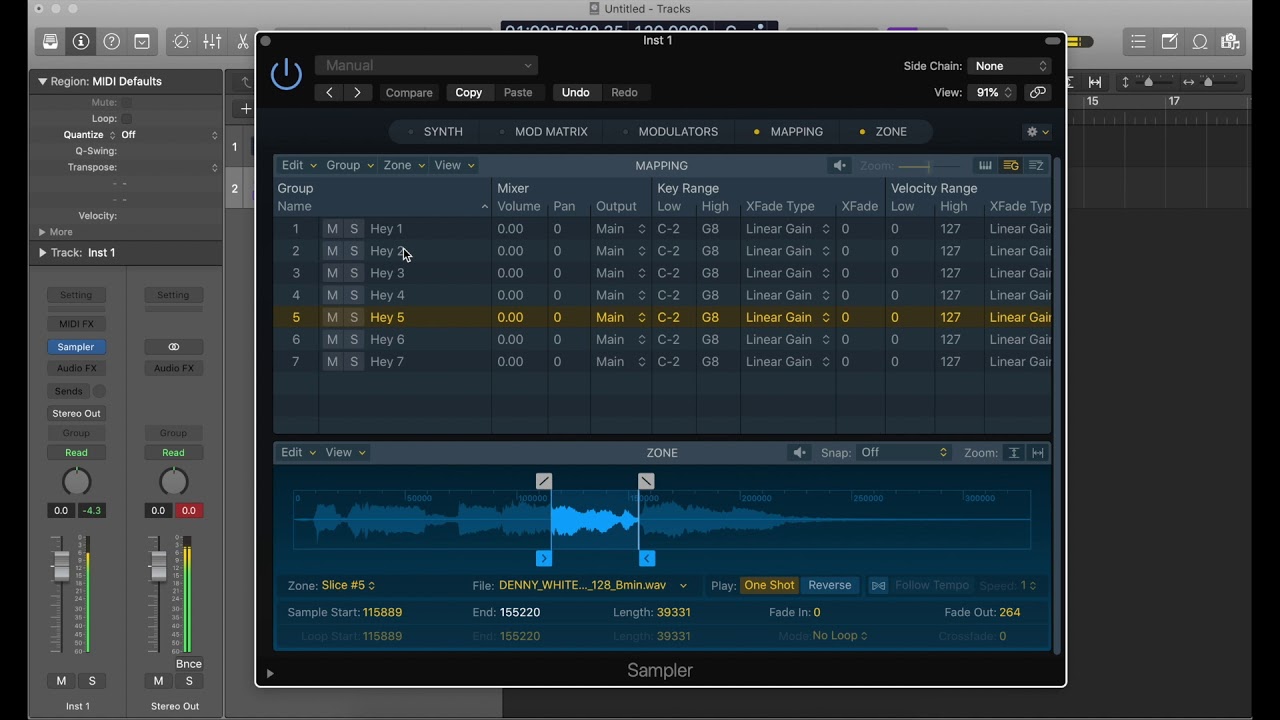Click the Zone zoom vertical fit icon

coord(1013,453)
